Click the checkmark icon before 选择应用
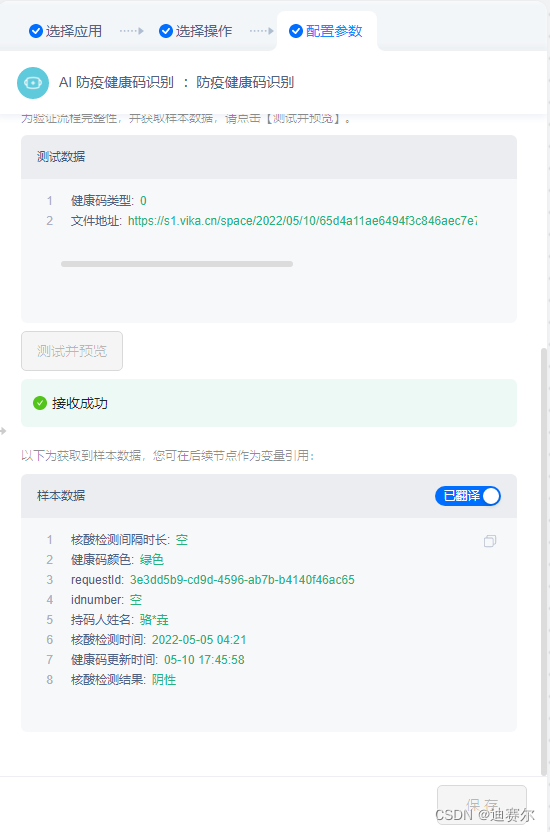 click(x=36, y=31)
